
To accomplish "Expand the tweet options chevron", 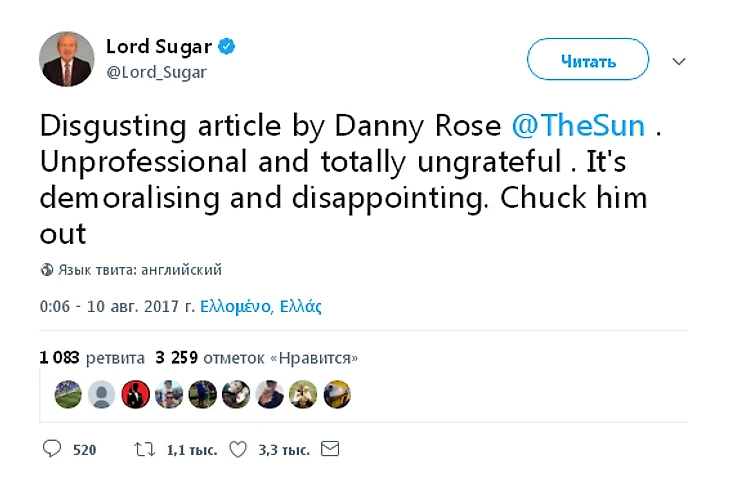I will coord(679,61).
